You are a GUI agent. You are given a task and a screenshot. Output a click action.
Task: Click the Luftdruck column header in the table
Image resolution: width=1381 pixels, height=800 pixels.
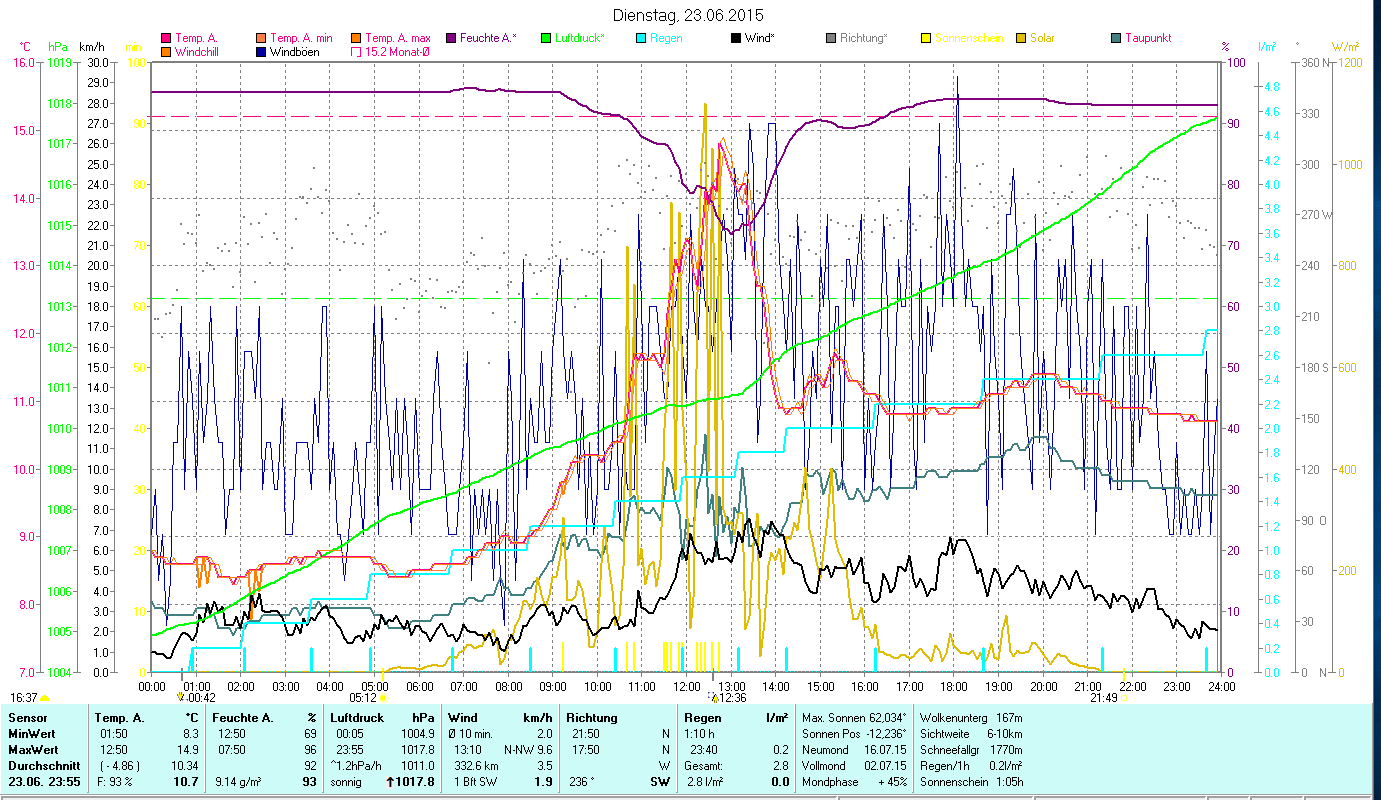357,717
